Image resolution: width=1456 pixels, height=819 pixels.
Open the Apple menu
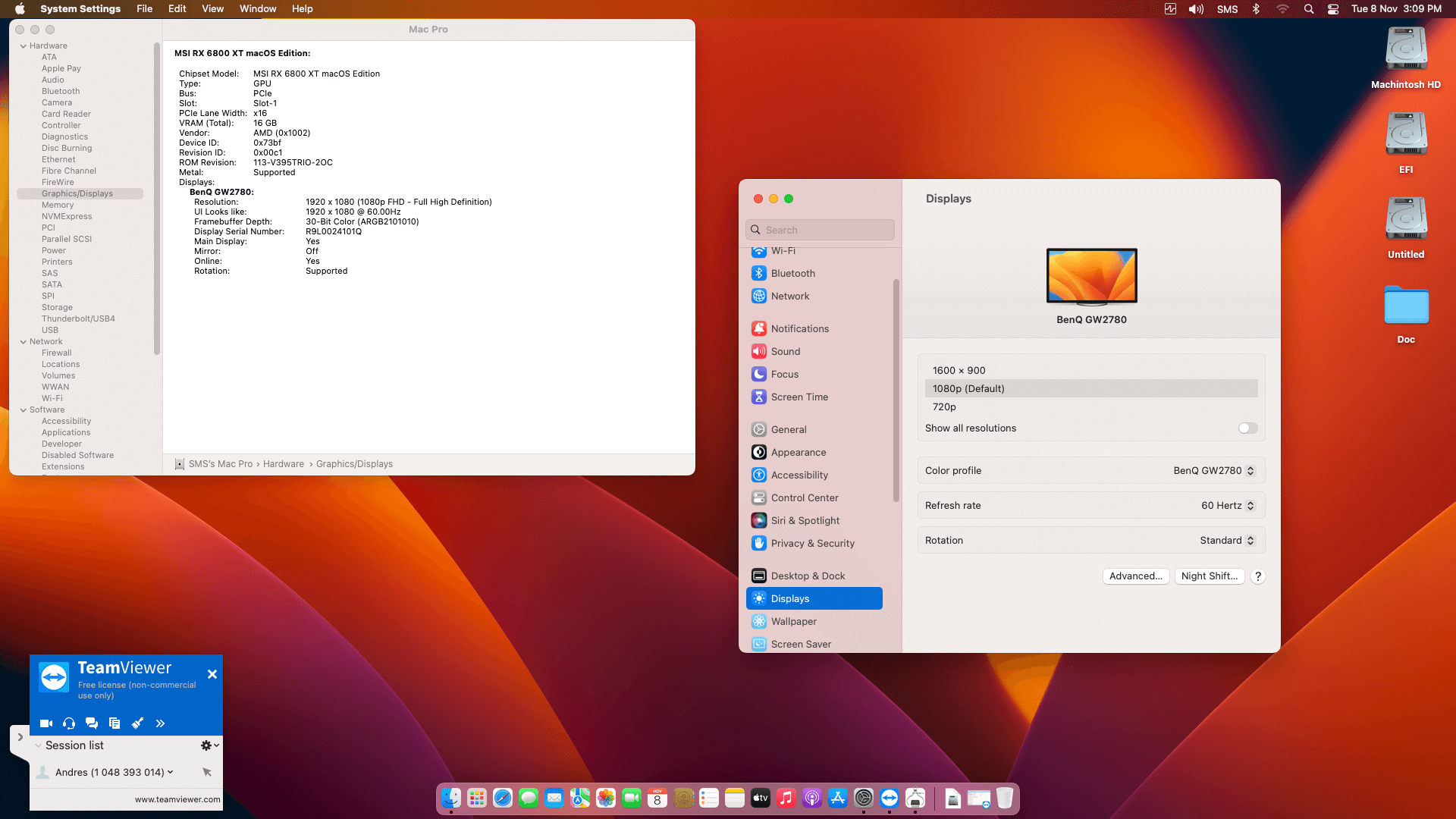pos(20,9)
